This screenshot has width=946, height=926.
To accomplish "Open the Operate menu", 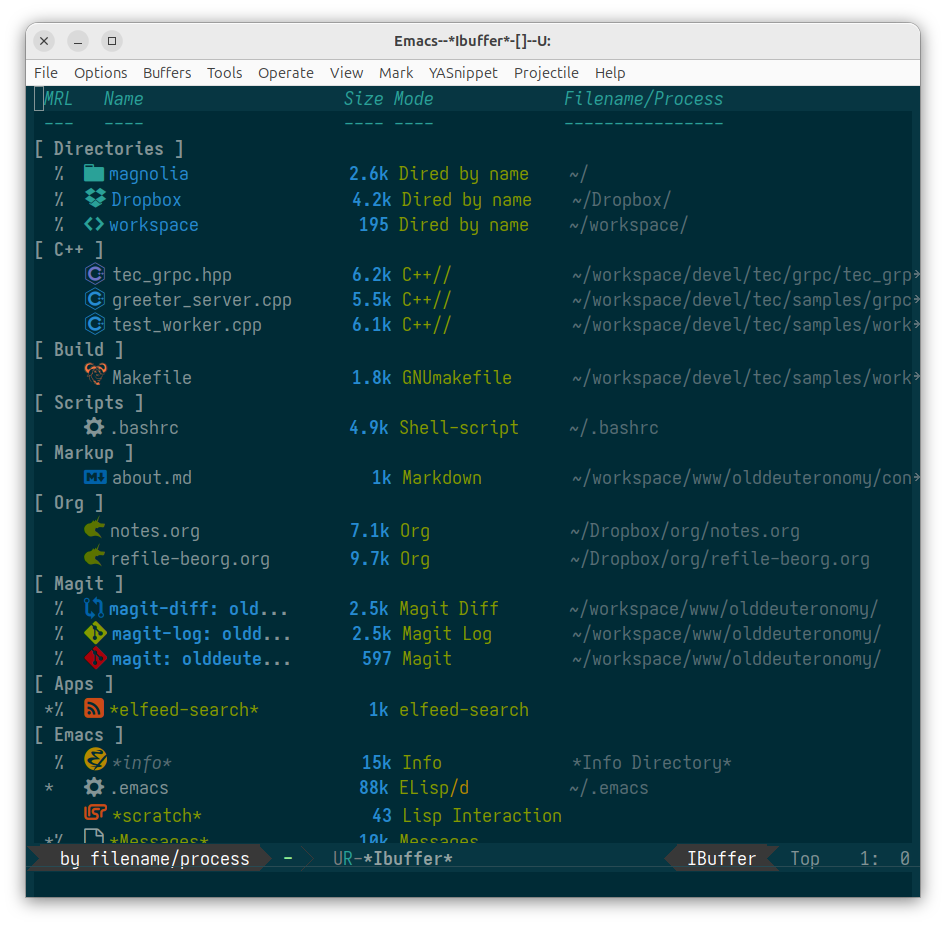I will tap(286, 73).
